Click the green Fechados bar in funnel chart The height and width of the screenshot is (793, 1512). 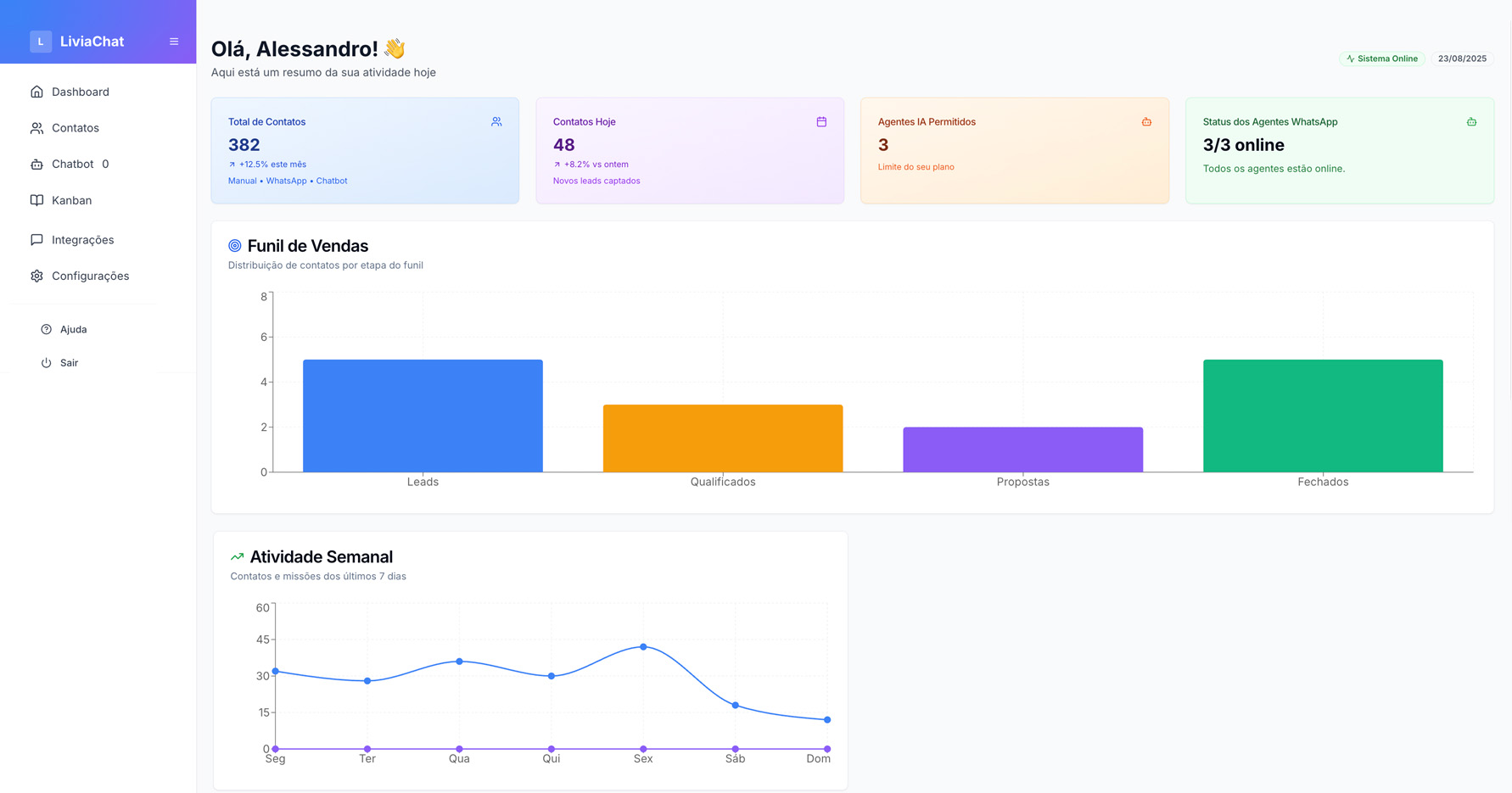coord(1323,416)
